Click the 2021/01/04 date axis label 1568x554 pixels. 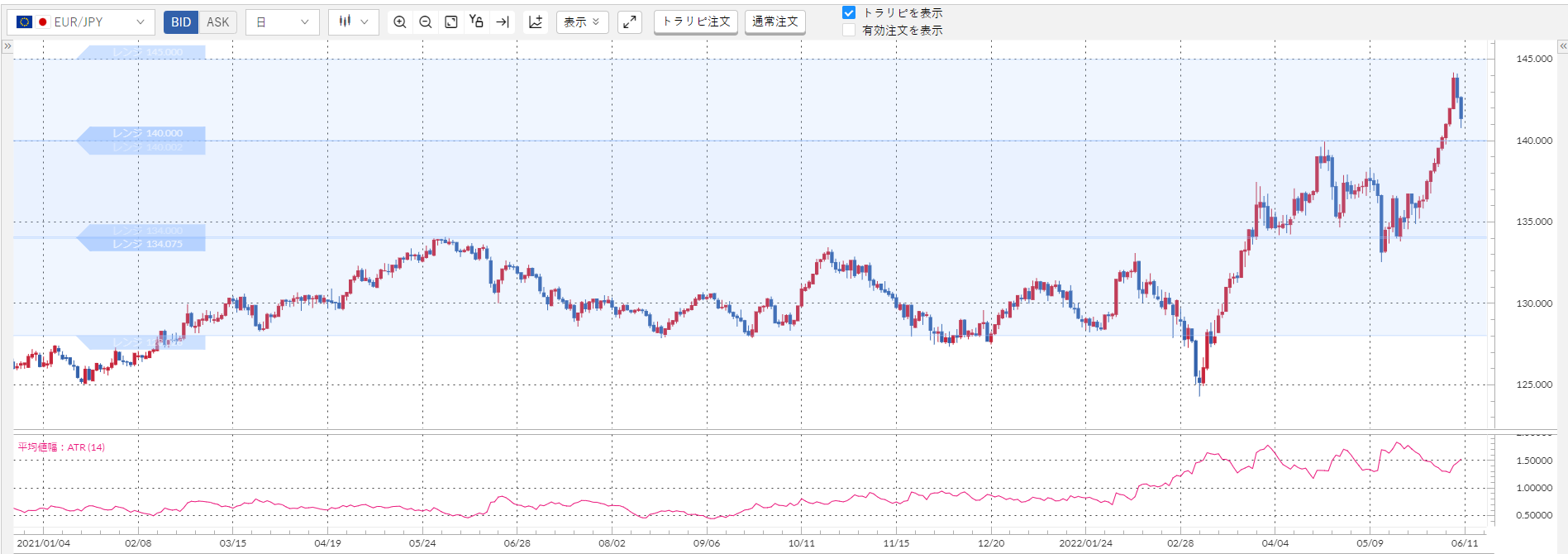[43, 543]
